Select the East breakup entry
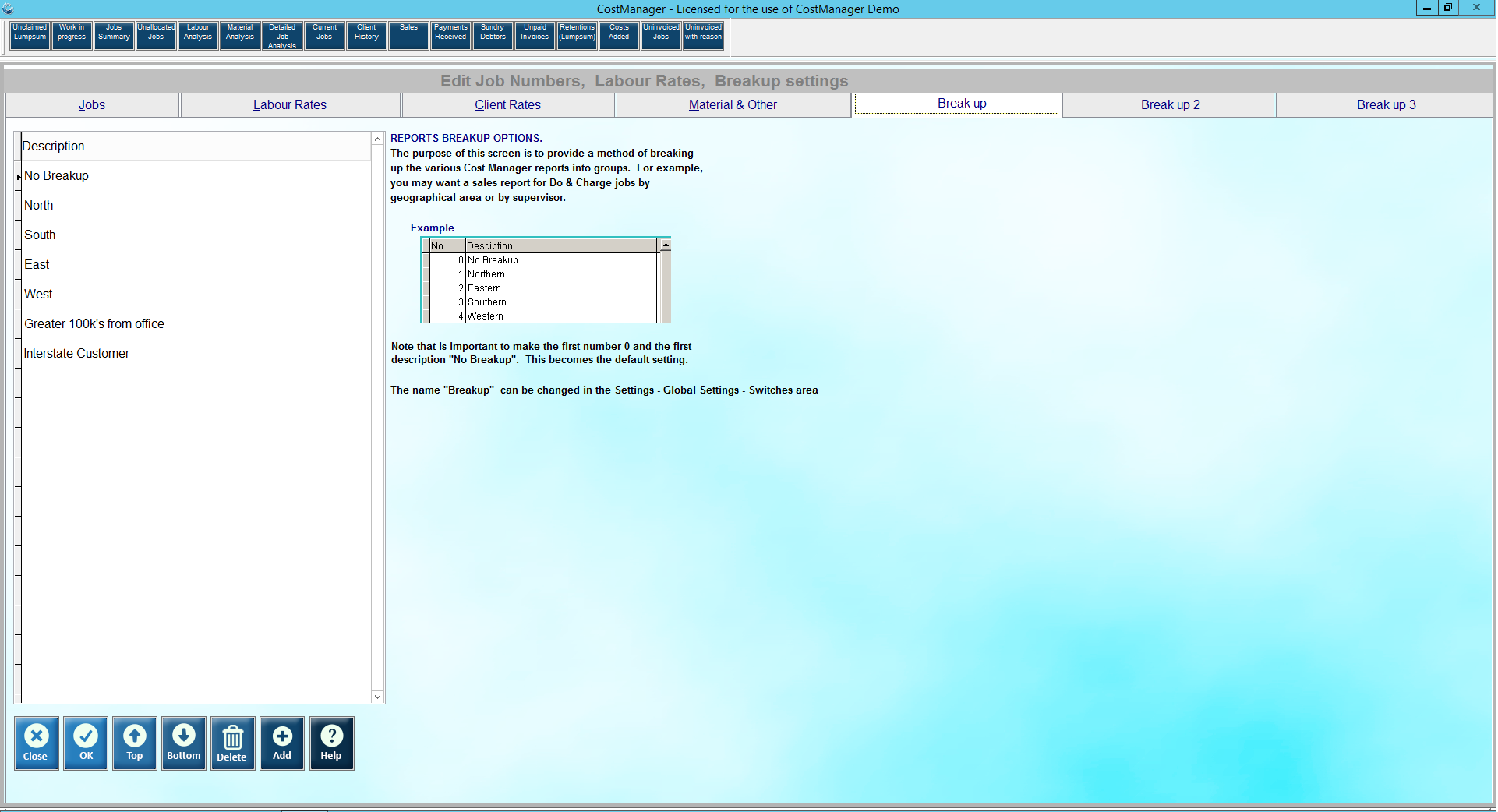1498x812 pixels. coord(196,265)
